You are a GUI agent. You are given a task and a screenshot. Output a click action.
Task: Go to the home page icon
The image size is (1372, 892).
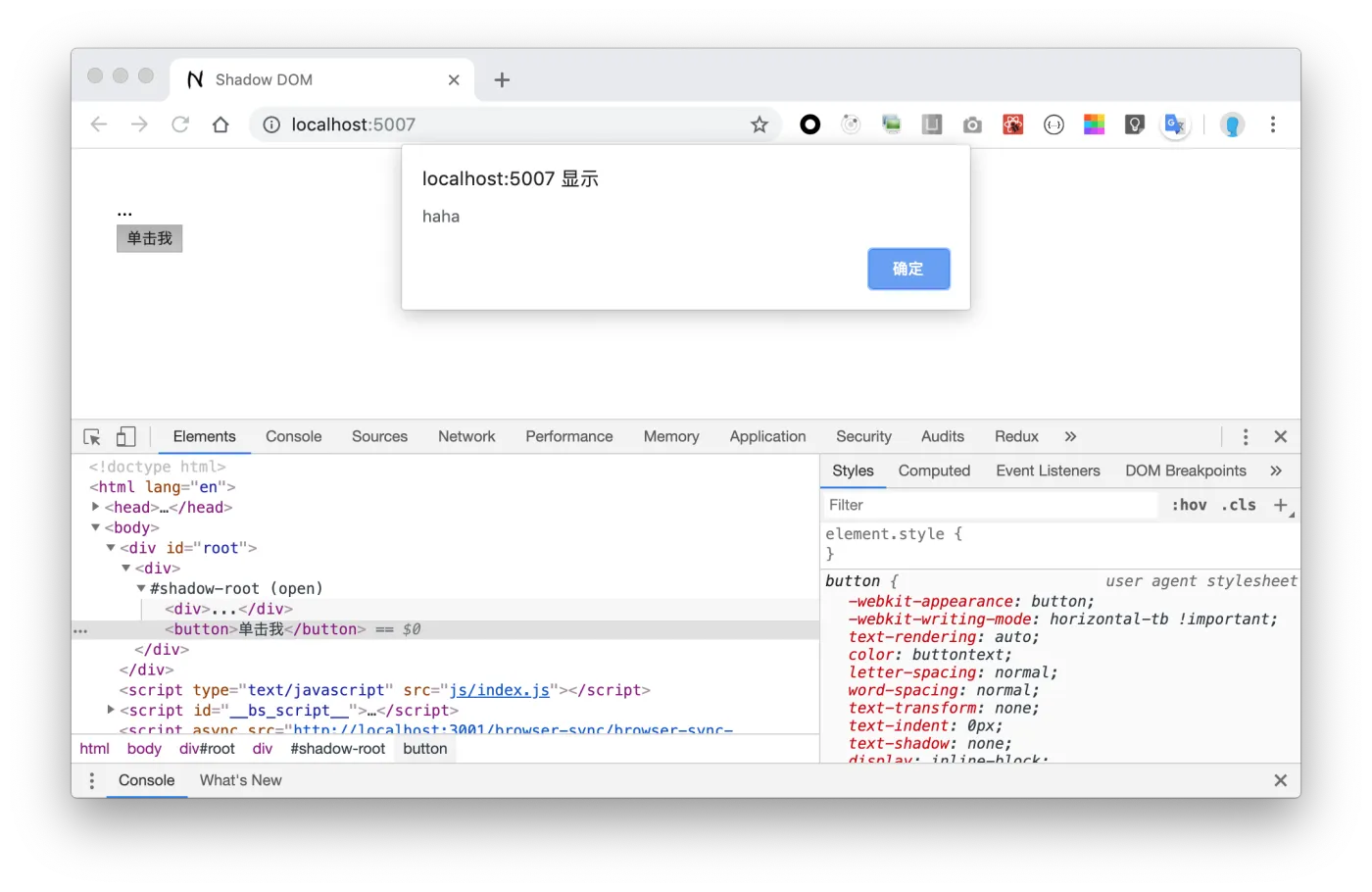click(220, 124)
